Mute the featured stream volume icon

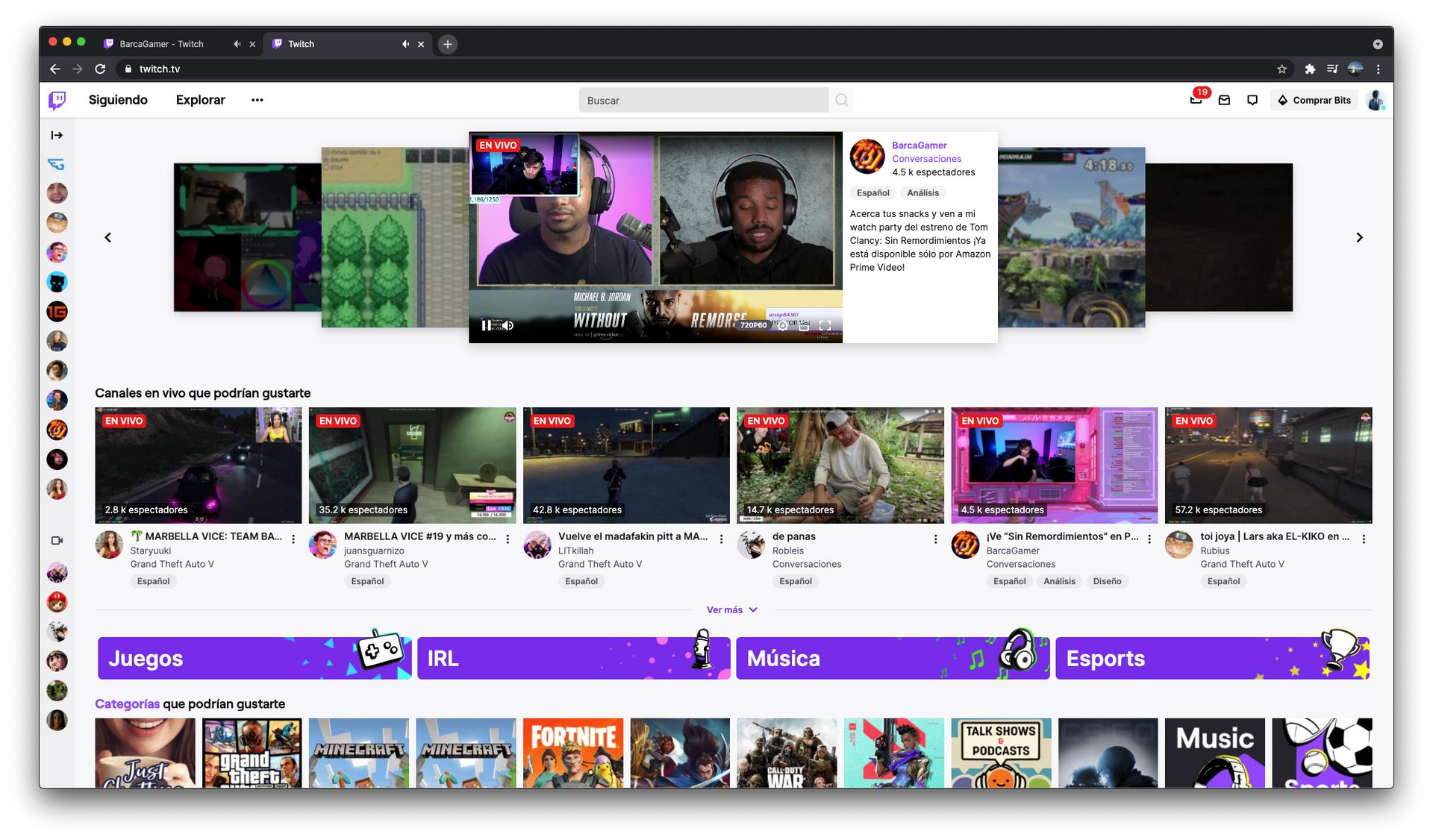[x=508, y=325]
